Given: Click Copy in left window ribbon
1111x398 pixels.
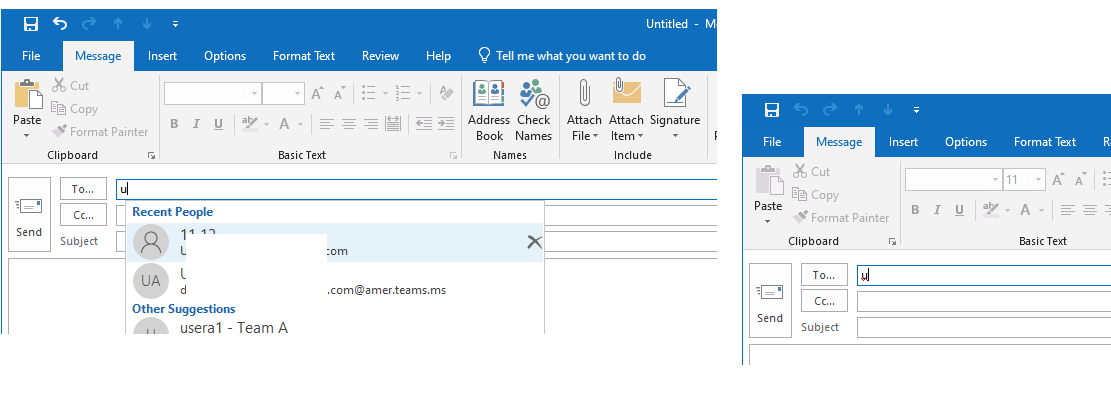Looking at the screenshot, I should click(x=74, y=108).
